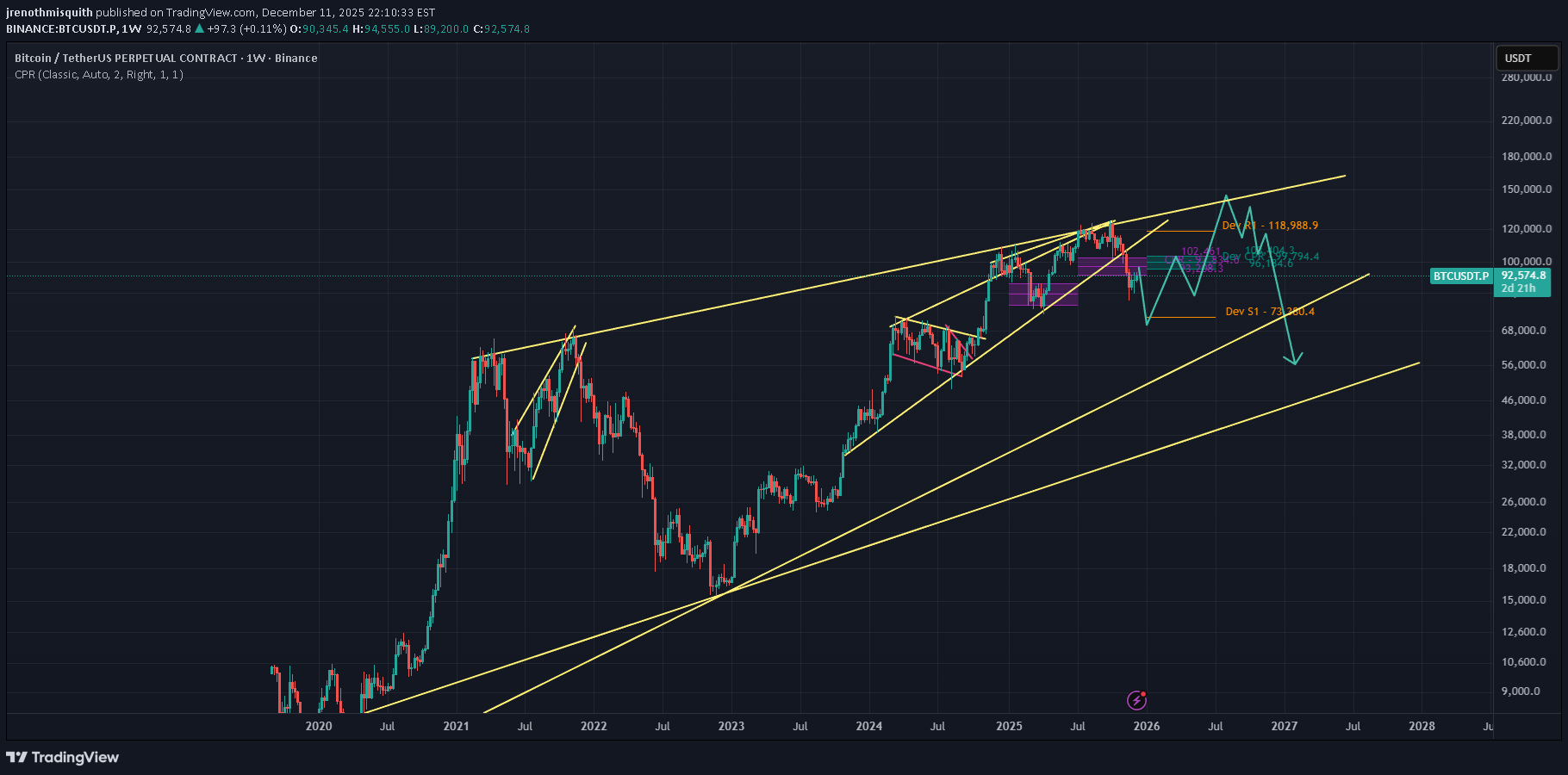Select the Dev R1 118,988.9 level label

click(1270, 226)
